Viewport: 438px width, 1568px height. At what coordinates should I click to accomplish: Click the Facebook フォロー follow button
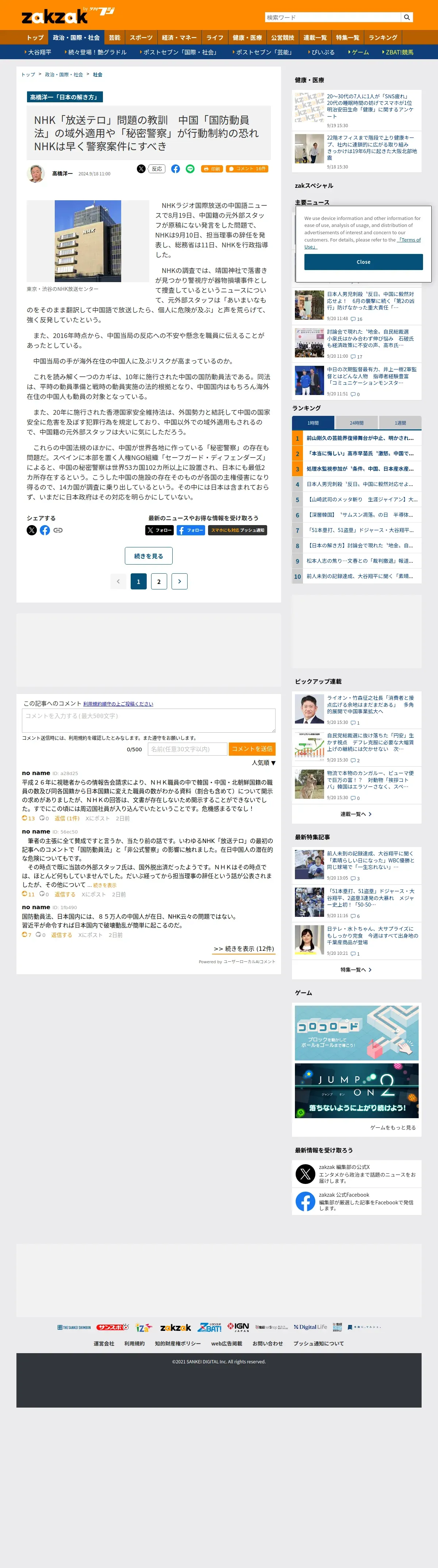[191, 530]
